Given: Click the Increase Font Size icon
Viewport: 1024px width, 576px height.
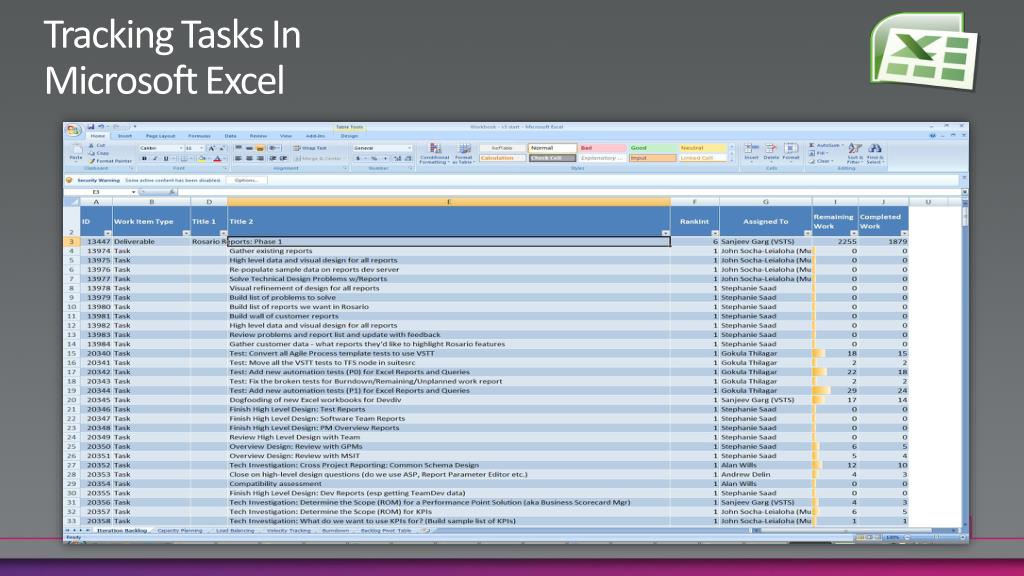Looking at the screenshot, I should pyautogui.click(x=211, y=148).
